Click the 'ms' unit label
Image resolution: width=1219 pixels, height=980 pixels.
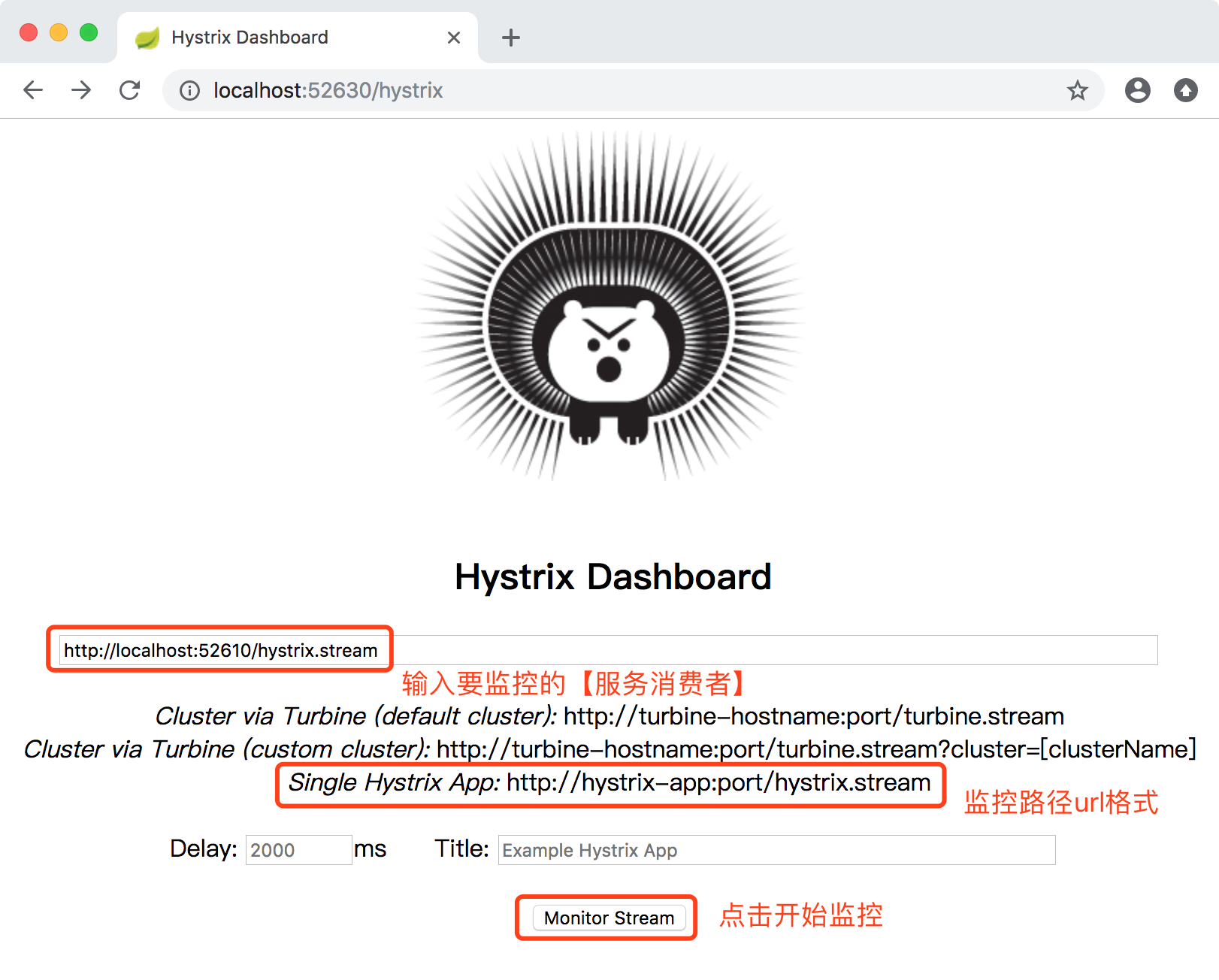370,849
